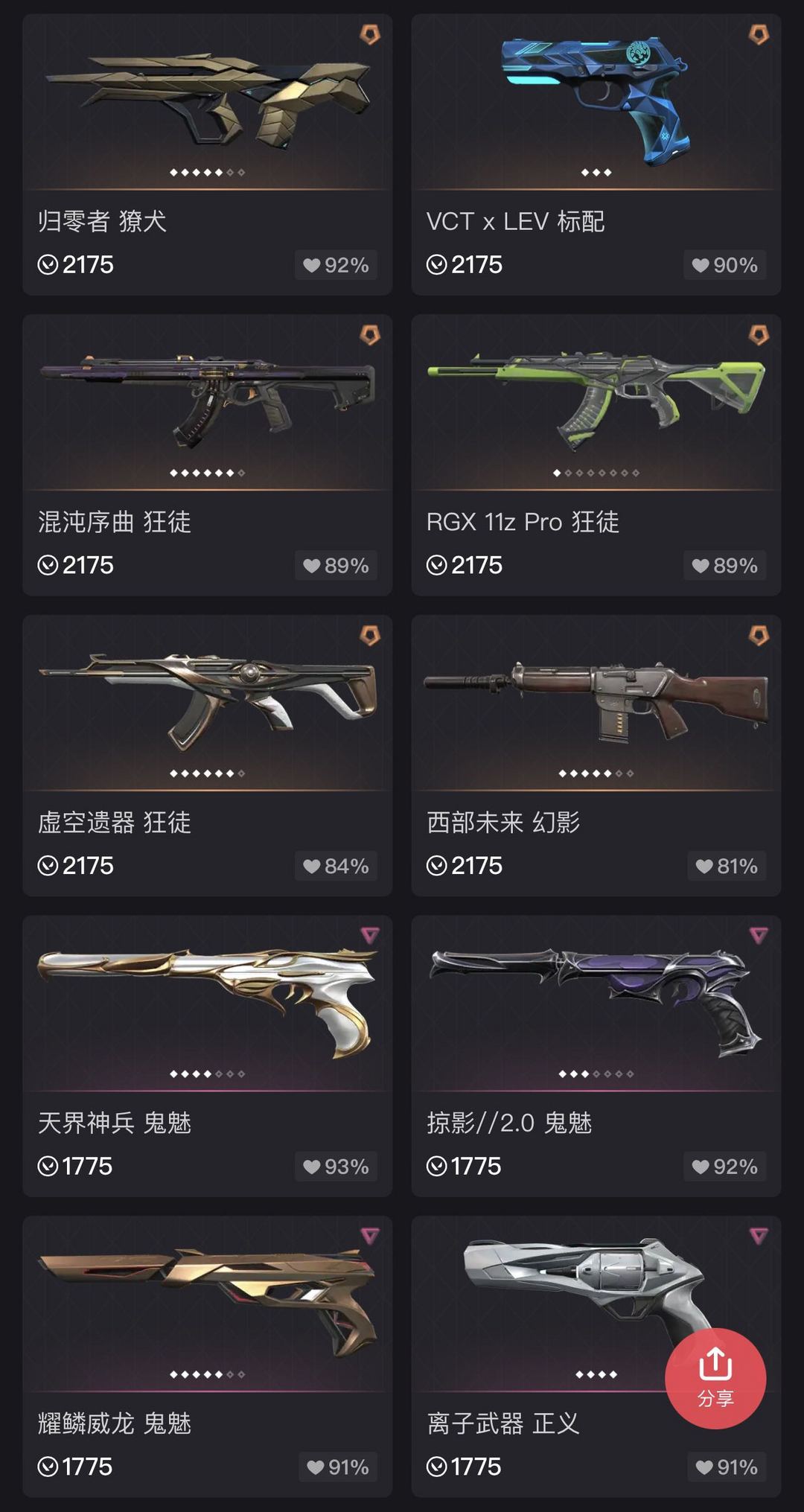Open the RGX 11z Pro 狂徒 weapon image
The height and width of the screenshot is (1512, 804).
(596, 402)
